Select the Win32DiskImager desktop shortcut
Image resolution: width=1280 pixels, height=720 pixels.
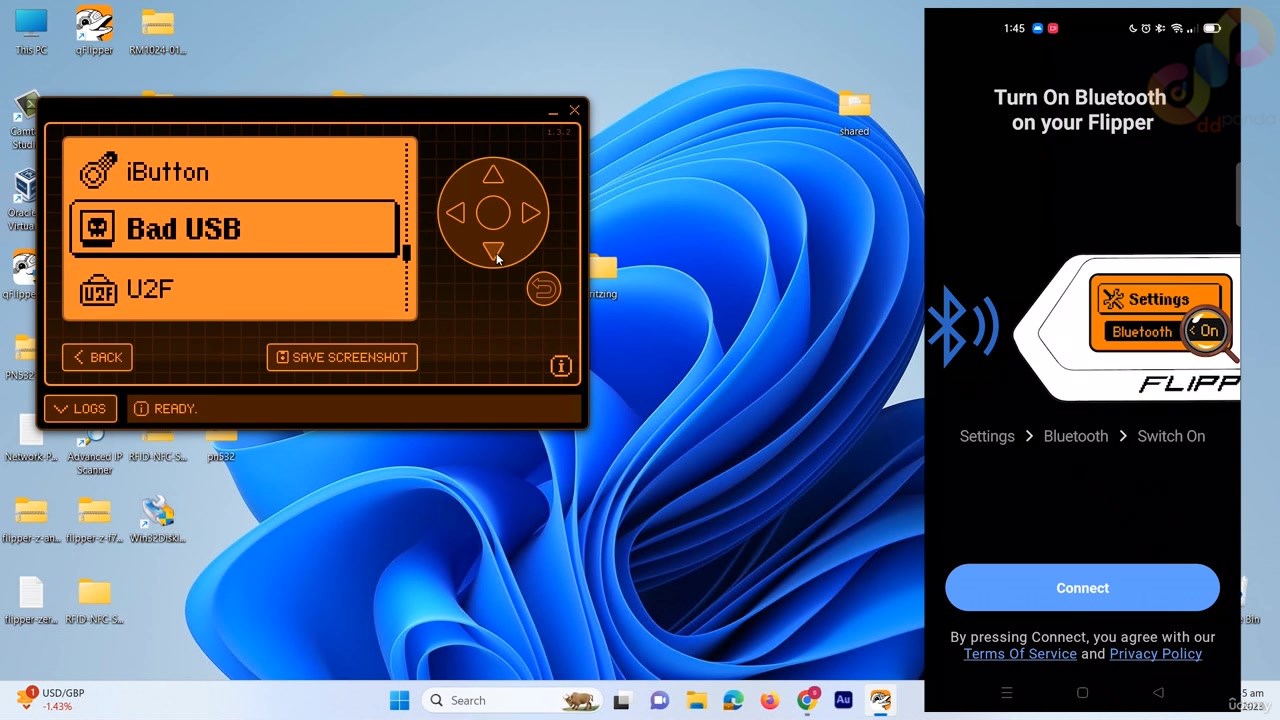157,520
